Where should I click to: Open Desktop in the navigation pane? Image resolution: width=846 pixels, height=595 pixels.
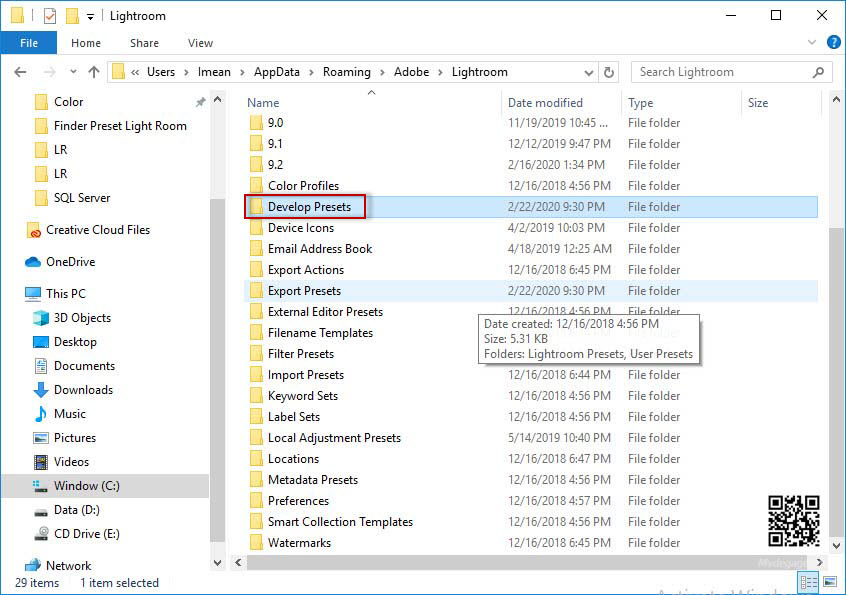(65, 342)
